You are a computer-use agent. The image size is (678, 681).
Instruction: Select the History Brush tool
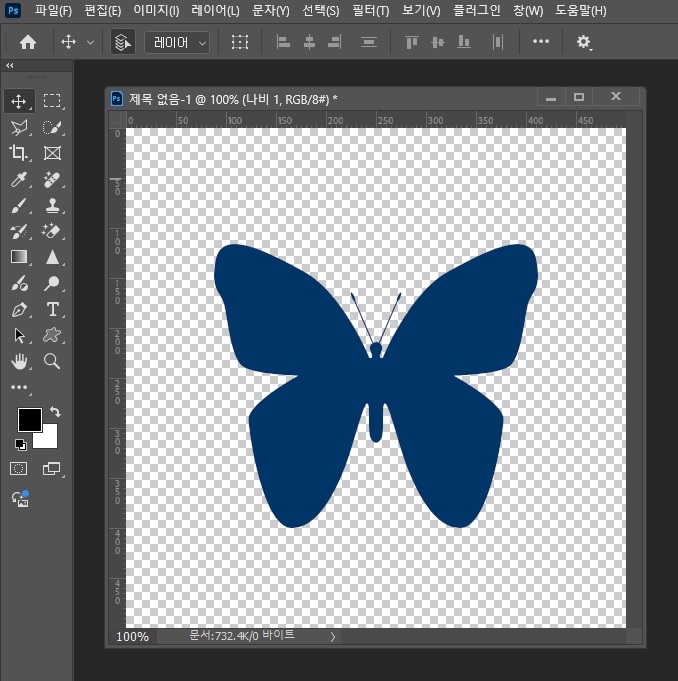pos(19,231)
